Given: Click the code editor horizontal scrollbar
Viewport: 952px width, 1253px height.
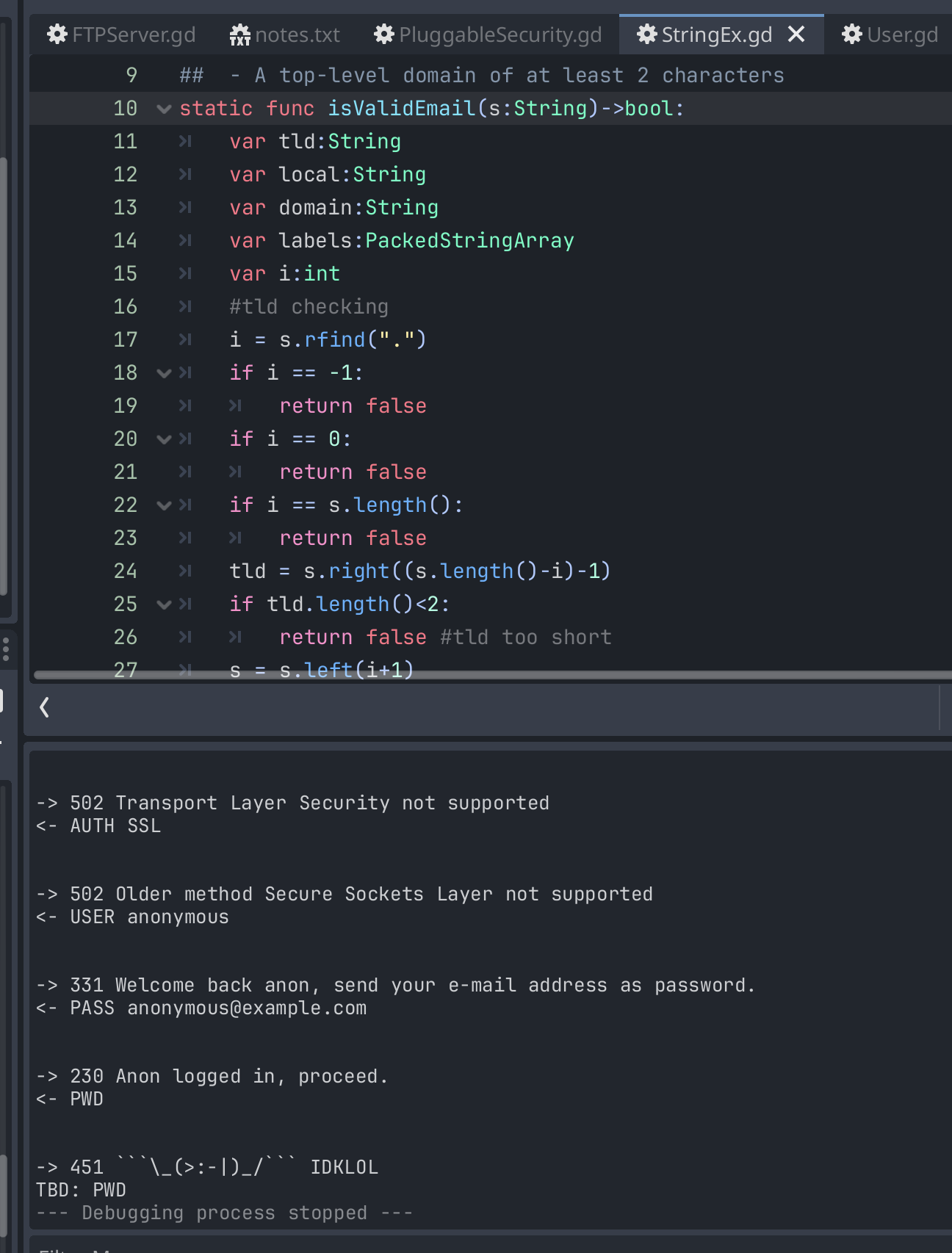Looking at the screenshot, I should coord(492,675).
